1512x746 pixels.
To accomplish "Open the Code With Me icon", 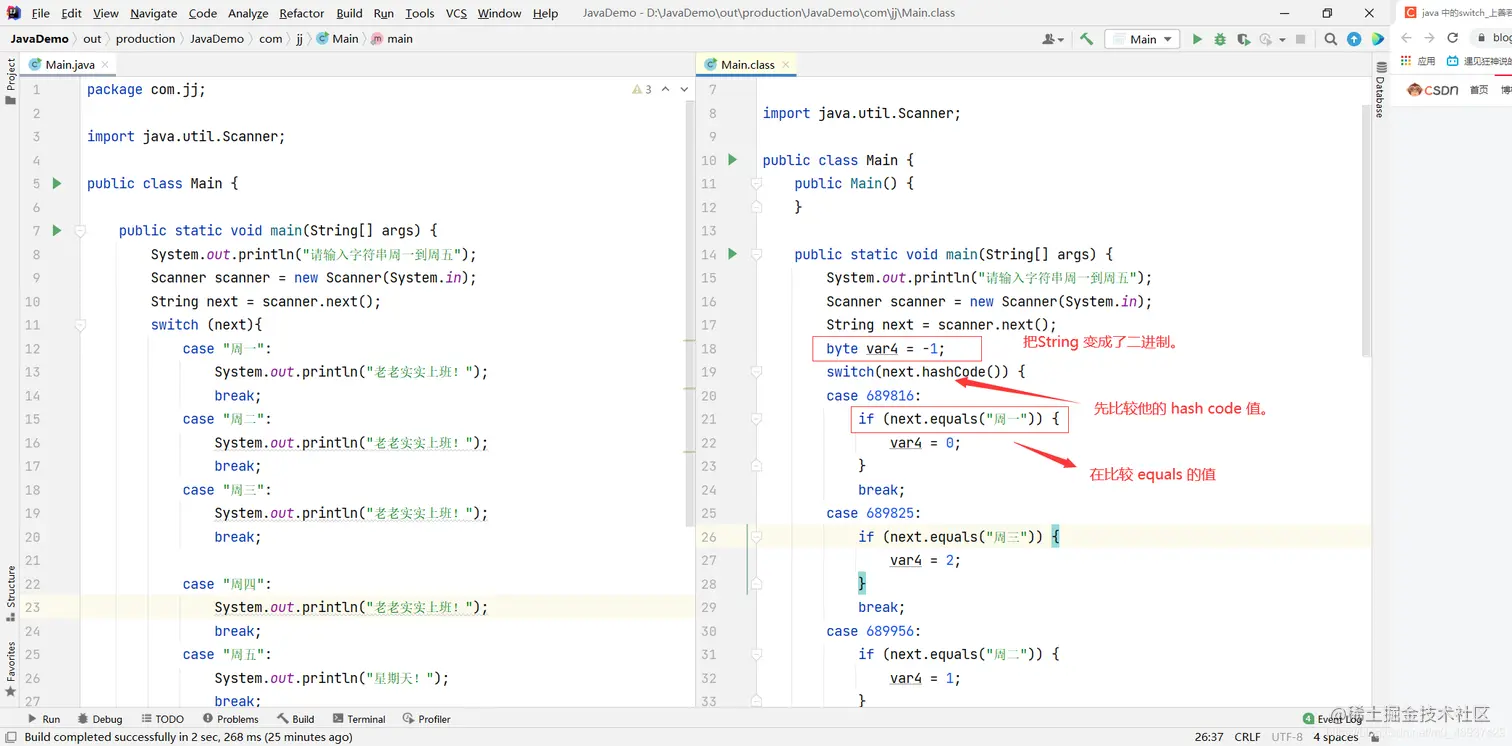I will tap(1049, 39).
